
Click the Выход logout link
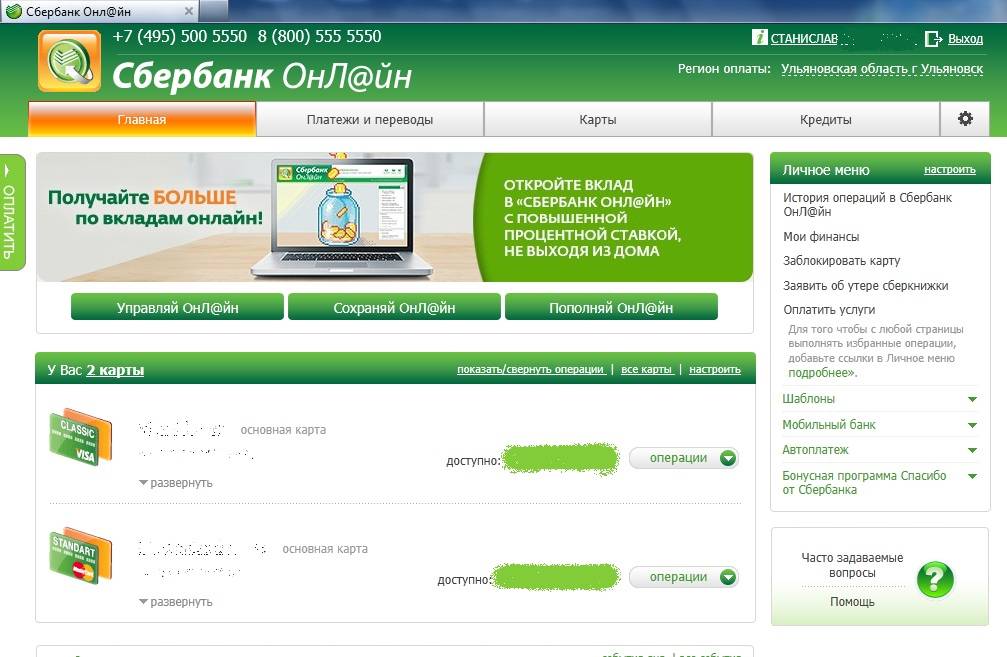click(965, 39)
